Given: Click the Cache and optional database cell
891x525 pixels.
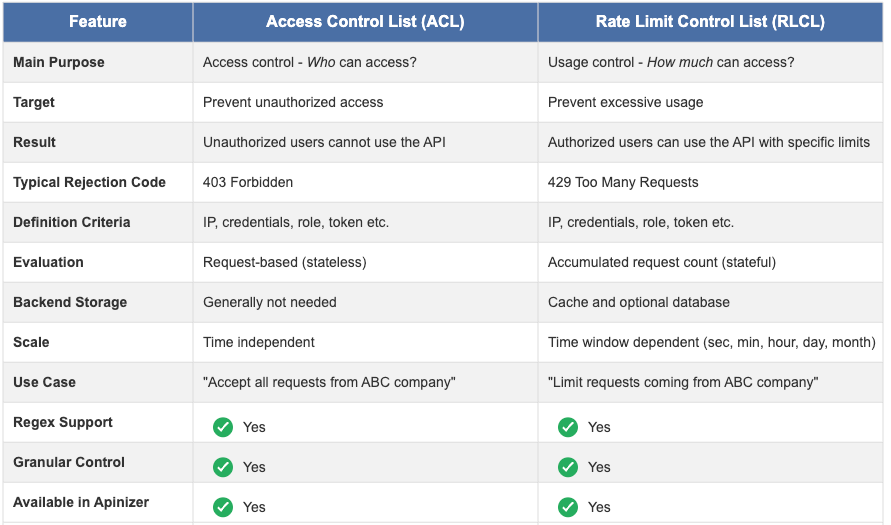Looking at the screenshot, I should [x=639, y=302].
